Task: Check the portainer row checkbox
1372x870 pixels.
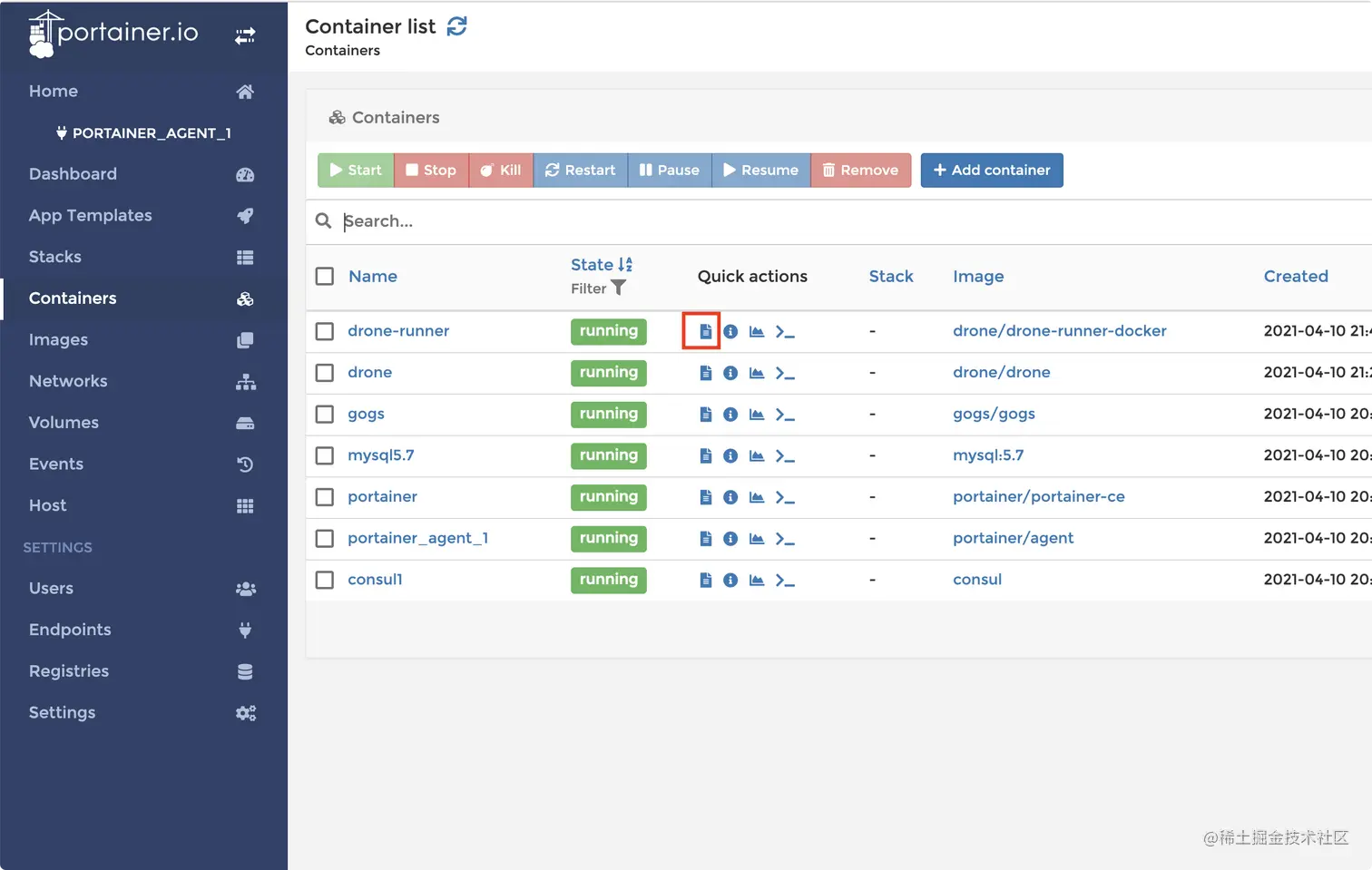Action: 325,497
